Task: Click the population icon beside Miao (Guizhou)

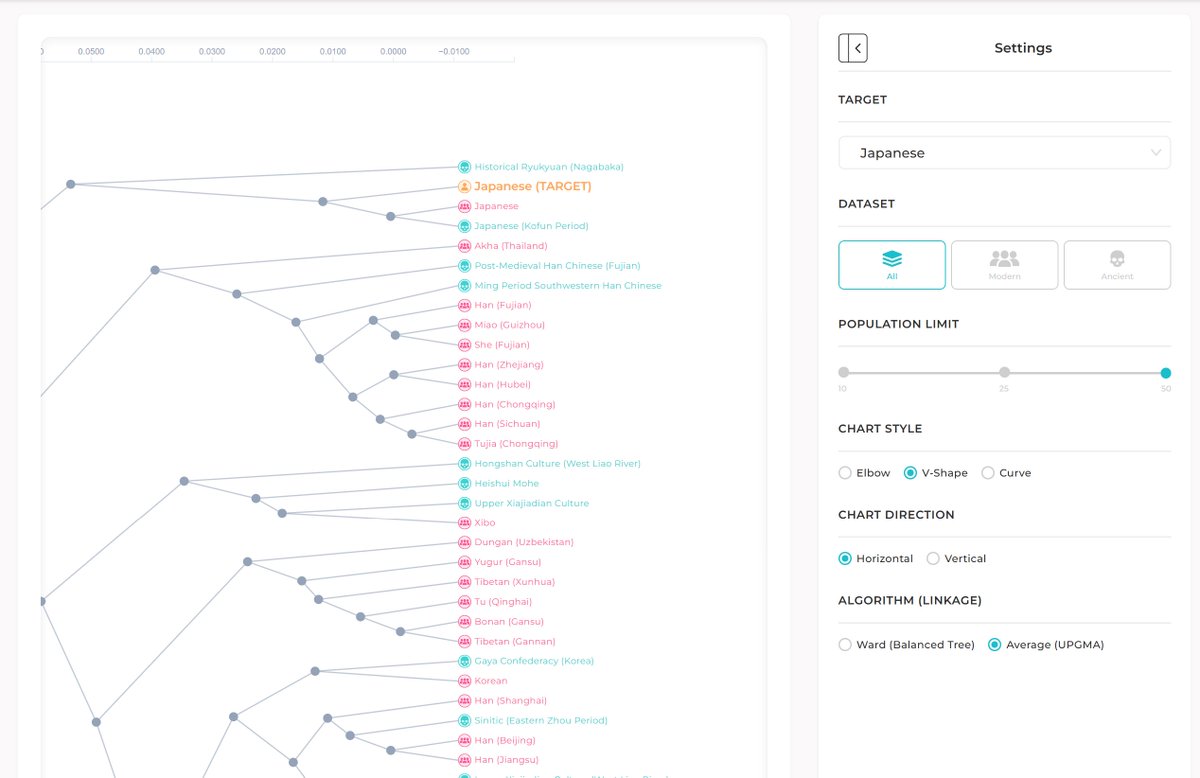Action: click(x=464, y=324)
